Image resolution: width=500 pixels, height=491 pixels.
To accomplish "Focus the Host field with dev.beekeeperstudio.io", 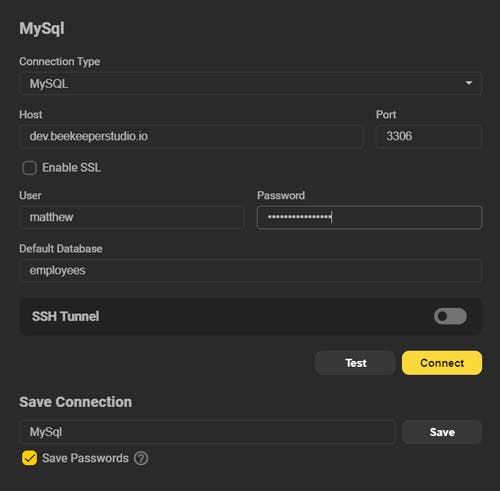I will click(x=191, y=136).
